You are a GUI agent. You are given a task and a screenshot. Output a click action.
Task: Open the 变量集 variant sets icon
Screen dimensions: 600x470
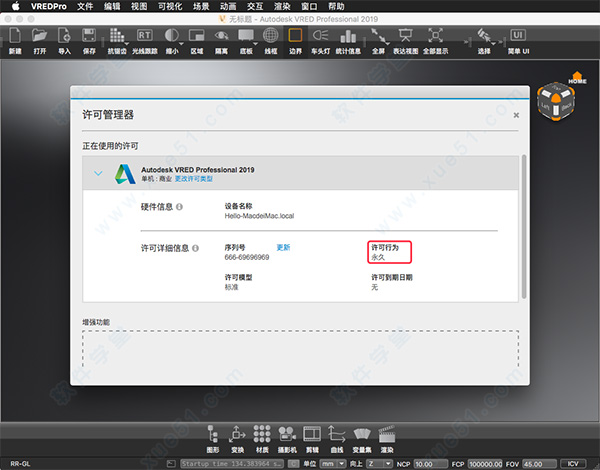pyautogui.click(x=362, y=434)
